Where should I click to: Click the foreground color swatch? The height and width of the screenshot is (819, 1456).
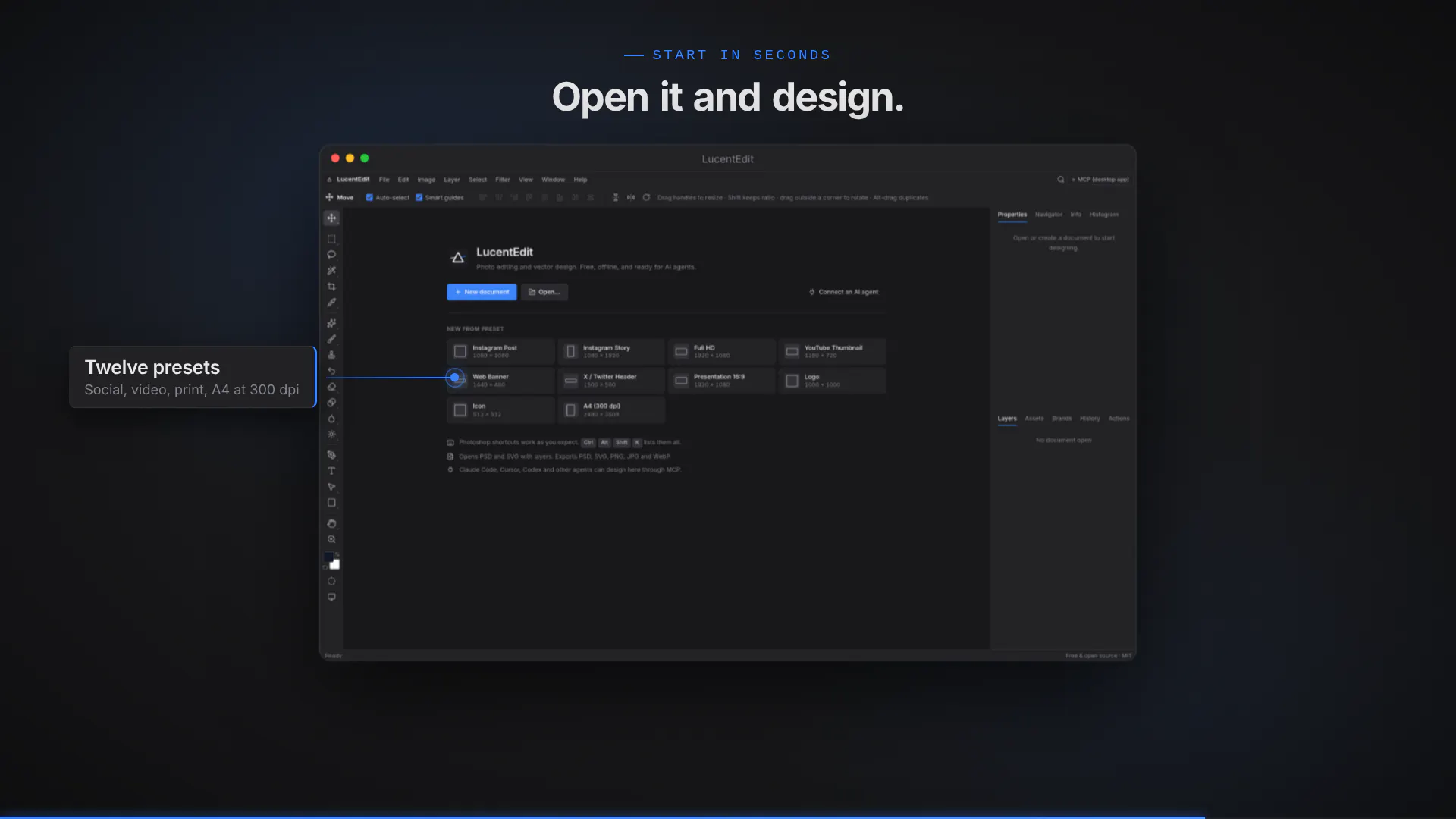coord(328,557)
